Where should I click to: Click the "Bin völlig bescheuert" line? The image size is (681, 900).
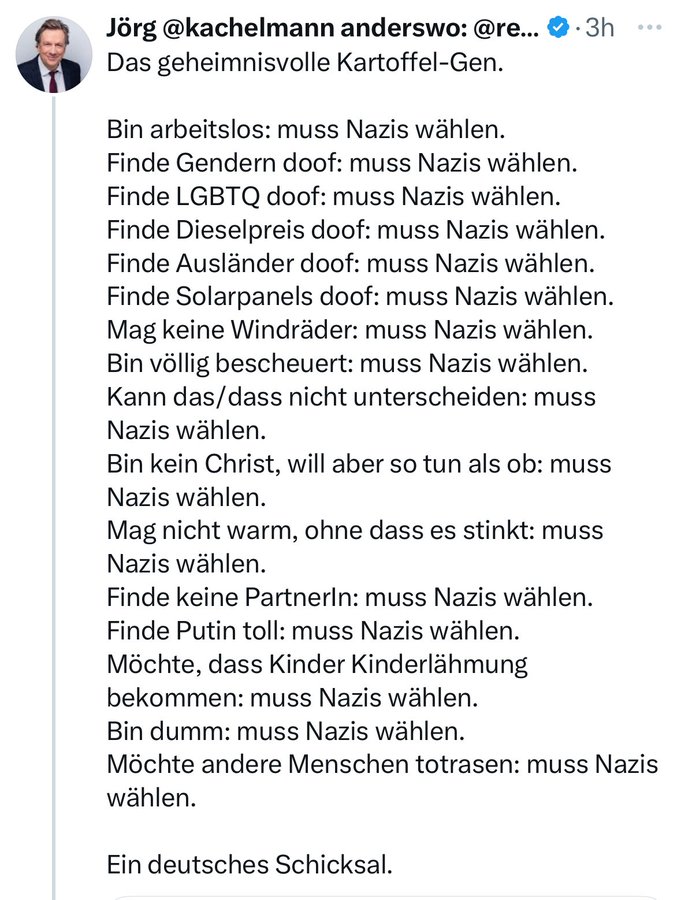click(347, 363)
